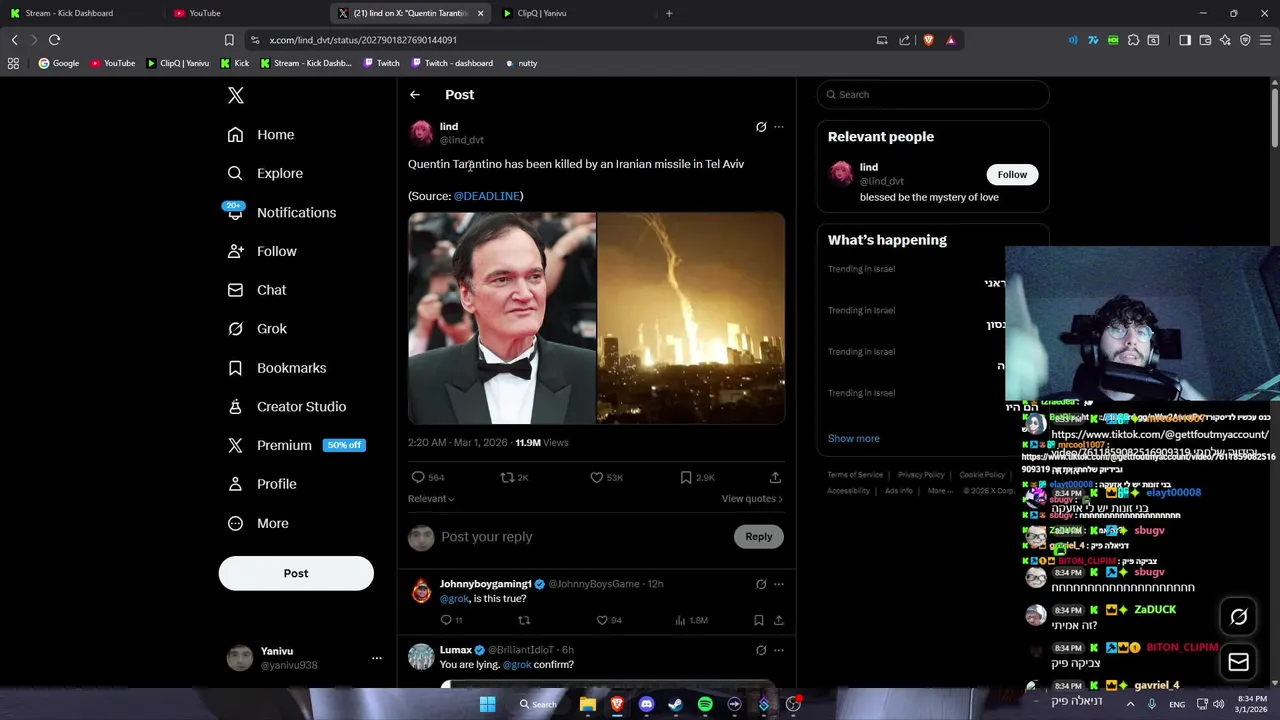Viewport: 1280px width, 720px height.
Task: Click the @DEADLINE mention link
Action: [486, 196]
